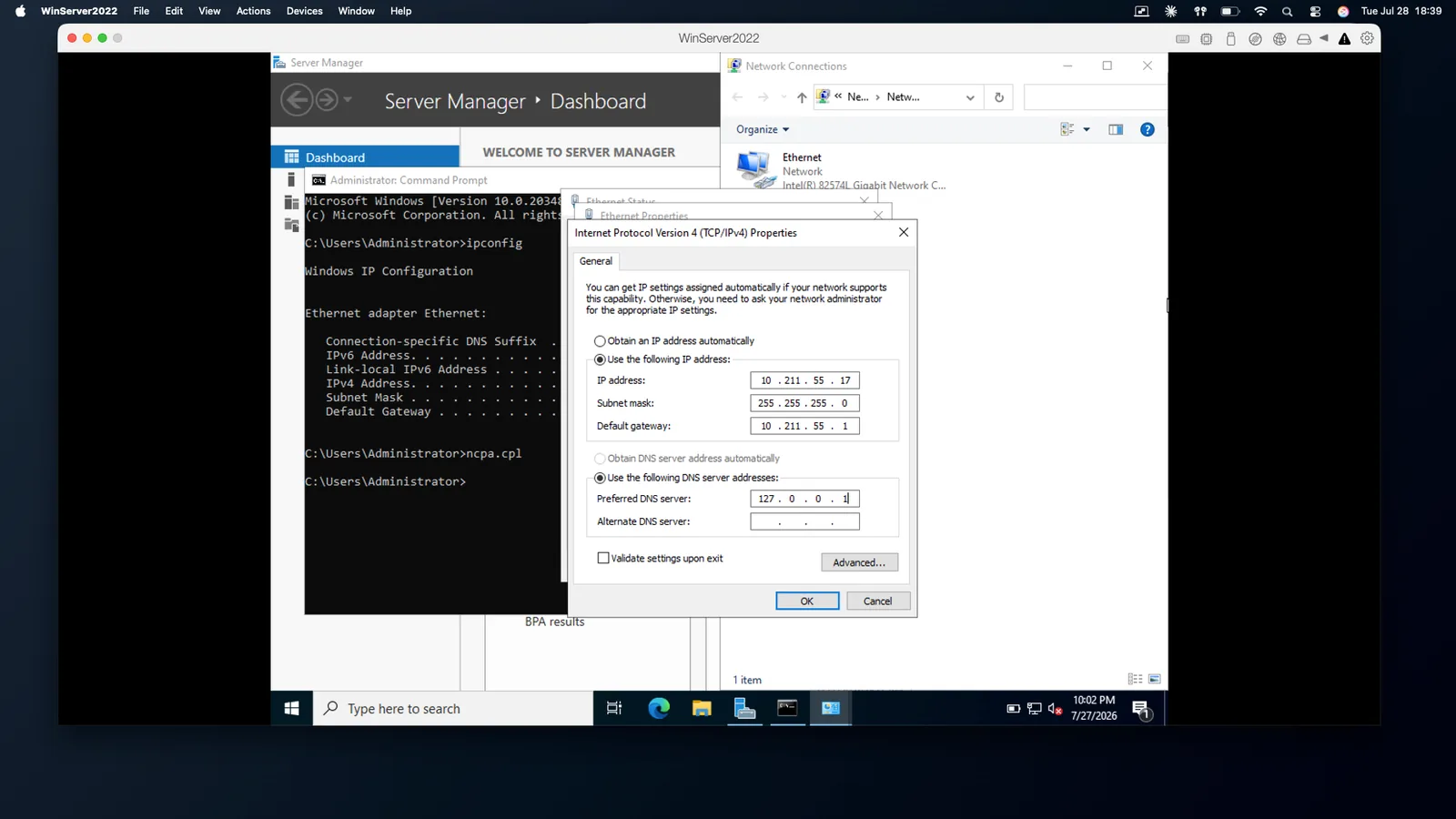Open Advanced TCP/IP settings
The image size is (1456, 819).
(x=859, y=562)
